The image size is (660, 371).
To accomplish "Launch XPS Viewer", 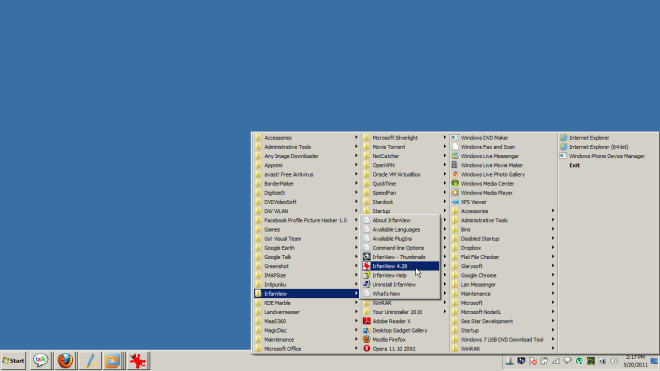I will tap(503, 202).
